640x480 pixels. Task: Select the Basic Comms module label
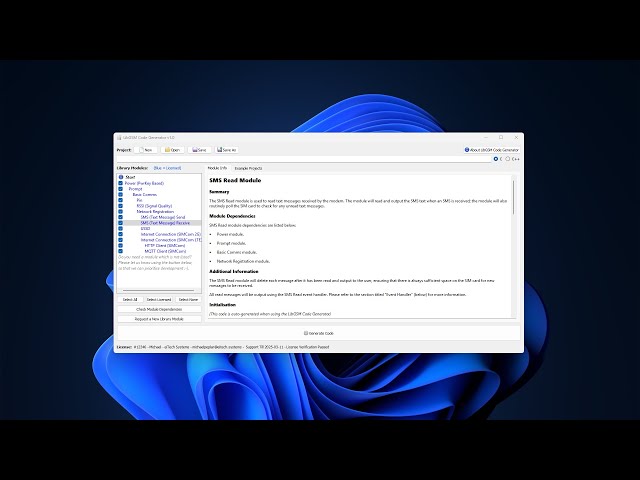click(x=144, y=195)
